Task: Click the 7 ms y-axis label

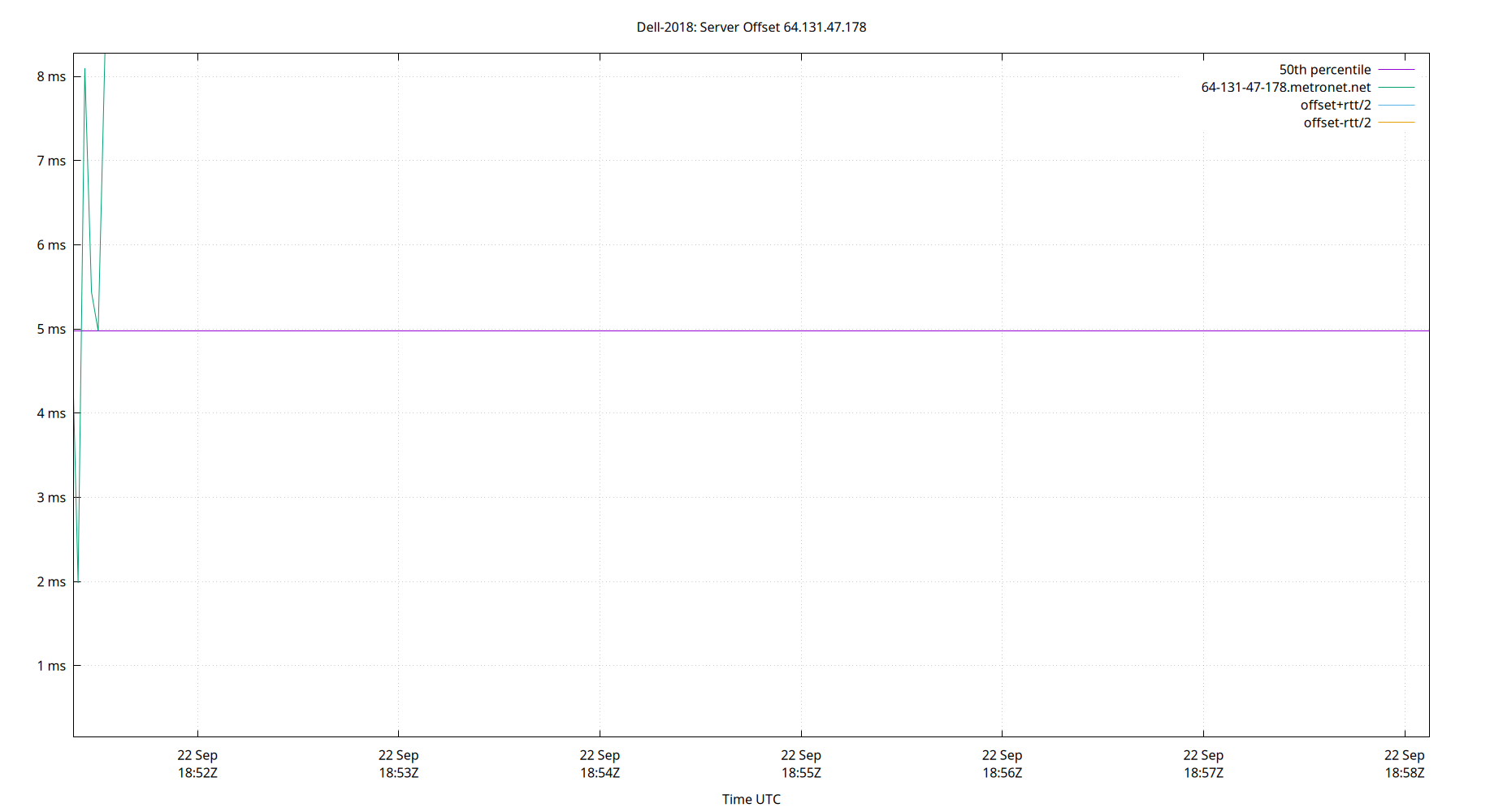Action: 51,161
